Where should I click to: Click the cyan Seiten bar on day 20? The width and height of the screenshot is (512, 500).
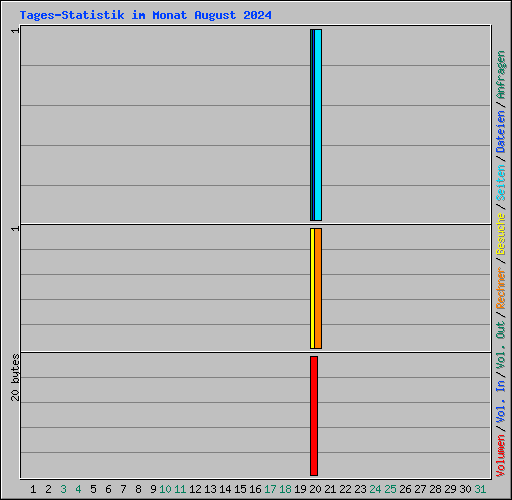point(318,125)
